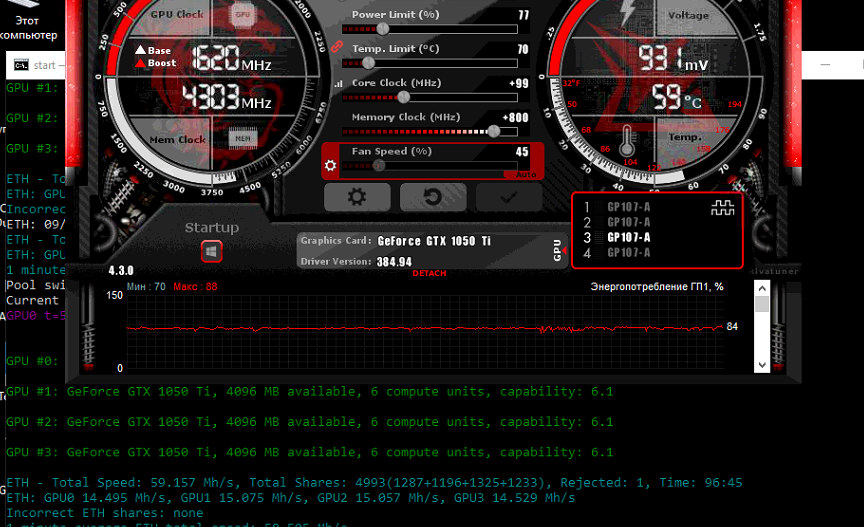This screenshot has height=527, width=864.
Task: Toggle the link icon between power and temp limits
Action: coord(337,47)
